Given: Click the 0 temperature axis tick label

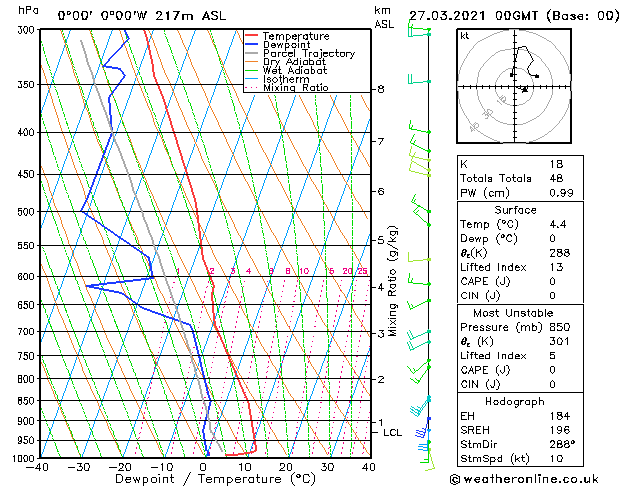Looking at the screenshot, I should point(203,467).
